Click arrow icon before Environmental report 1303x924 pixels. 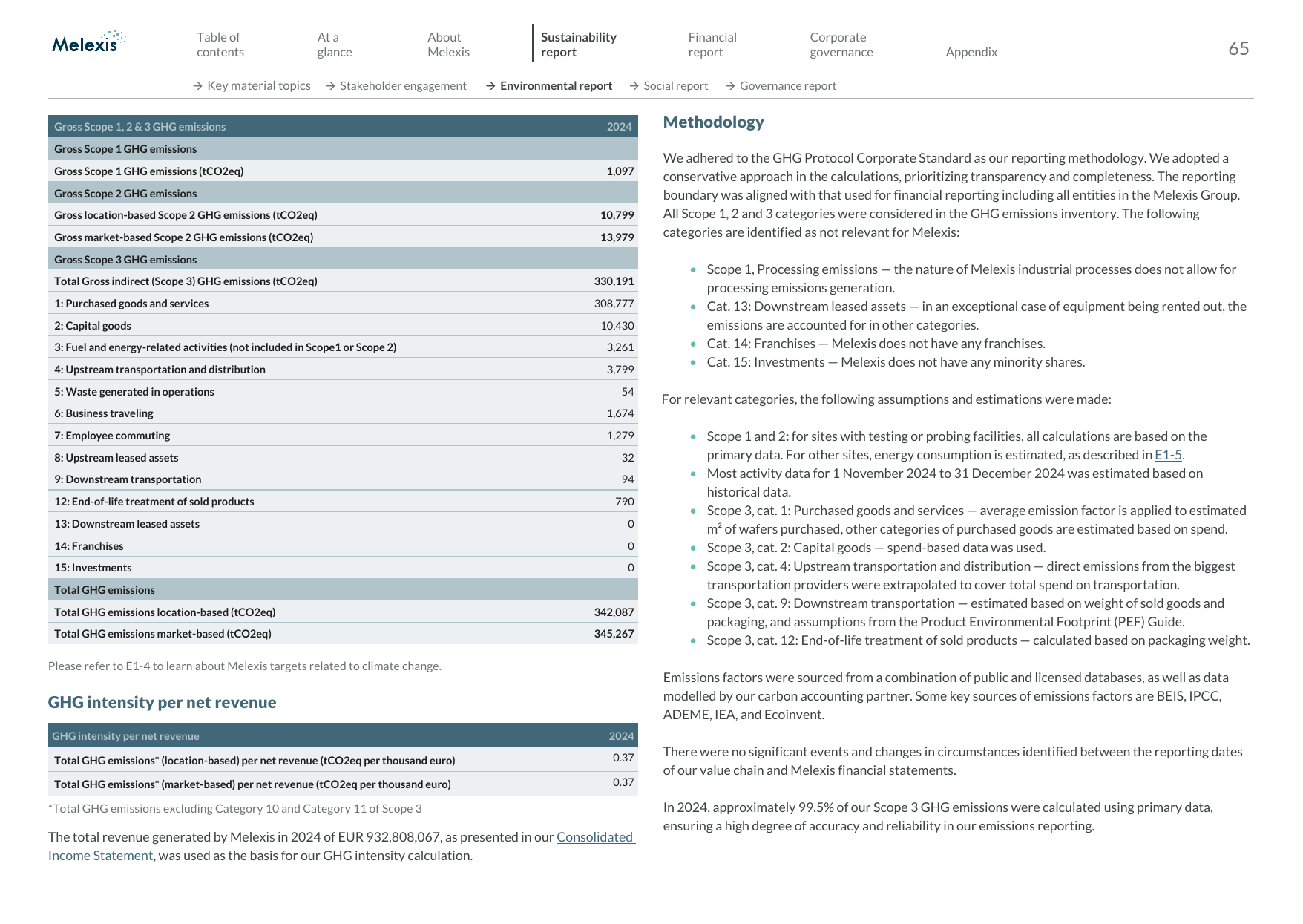pyautogui.click(x=491, y=86)
